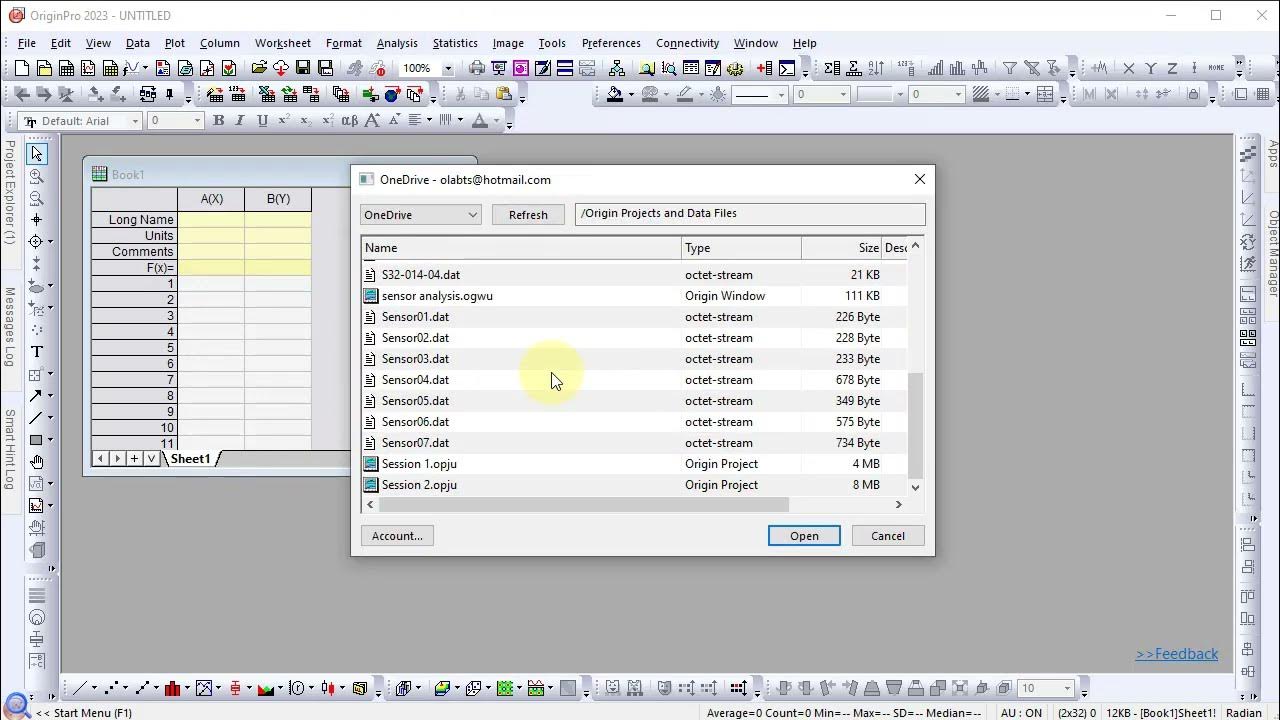Select the Session 2.opju project
Viewport: 1280px width, 720px height.
635,485
